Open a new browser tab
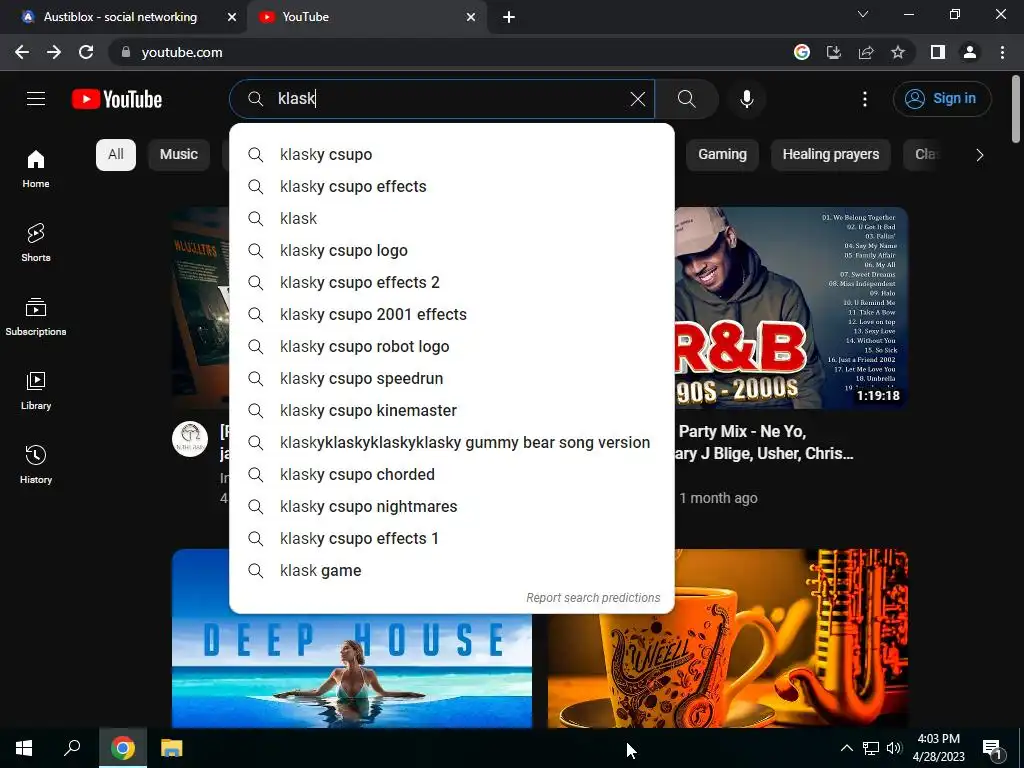 click(x=509, y=17)
